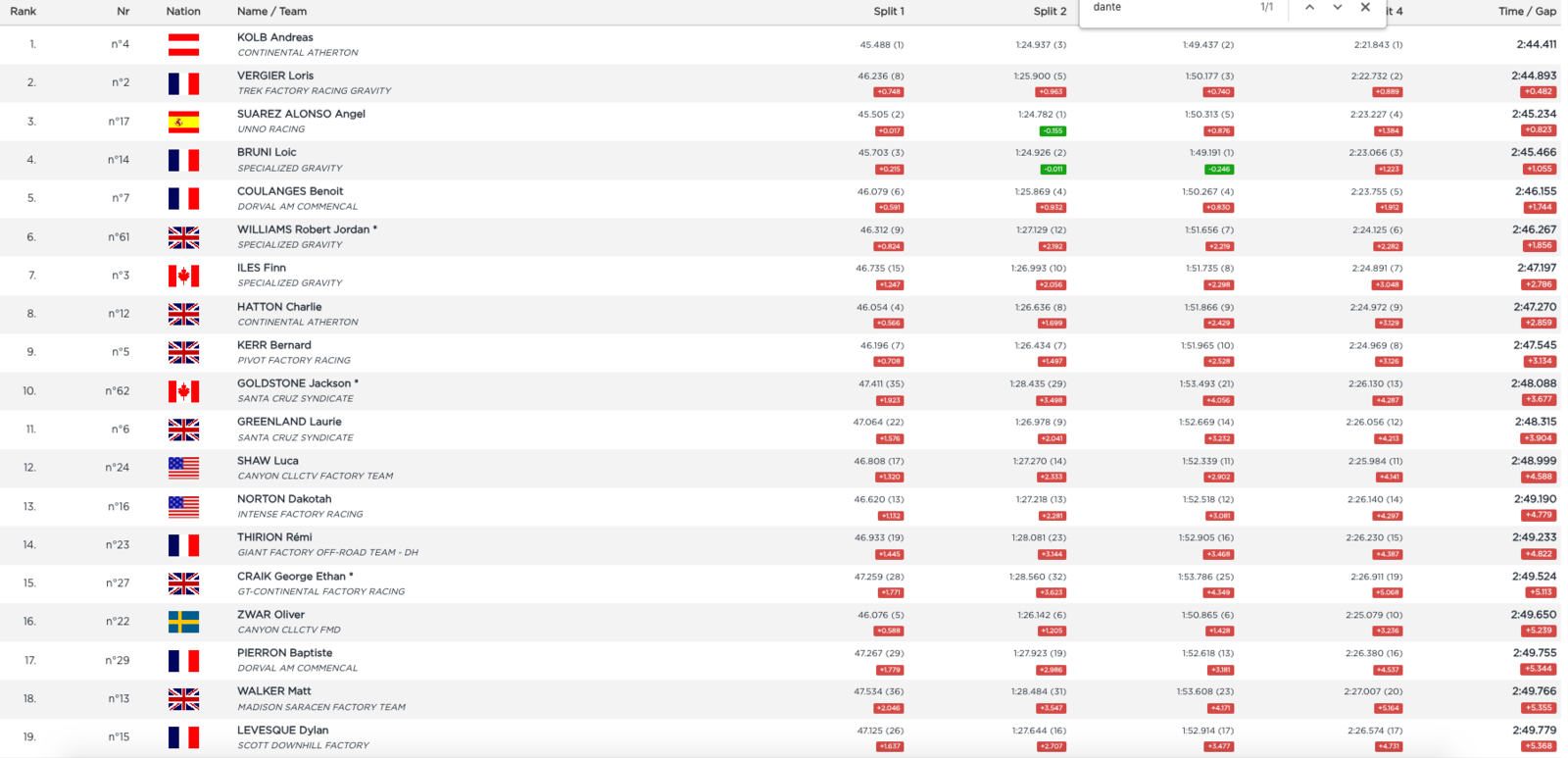
Task: Click the Split 1 column header
Action: [888, 12]
